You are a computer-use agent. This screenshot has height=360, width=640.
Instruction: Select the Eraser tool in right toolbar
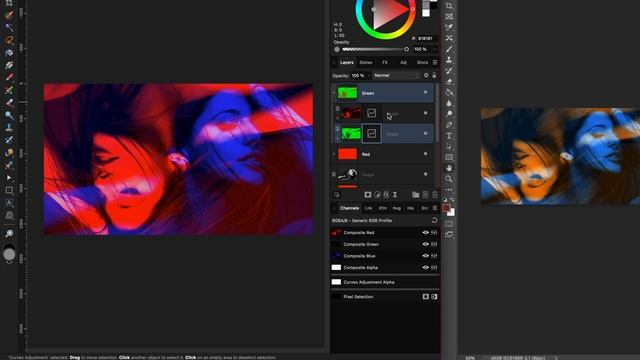tap(449, 82)
